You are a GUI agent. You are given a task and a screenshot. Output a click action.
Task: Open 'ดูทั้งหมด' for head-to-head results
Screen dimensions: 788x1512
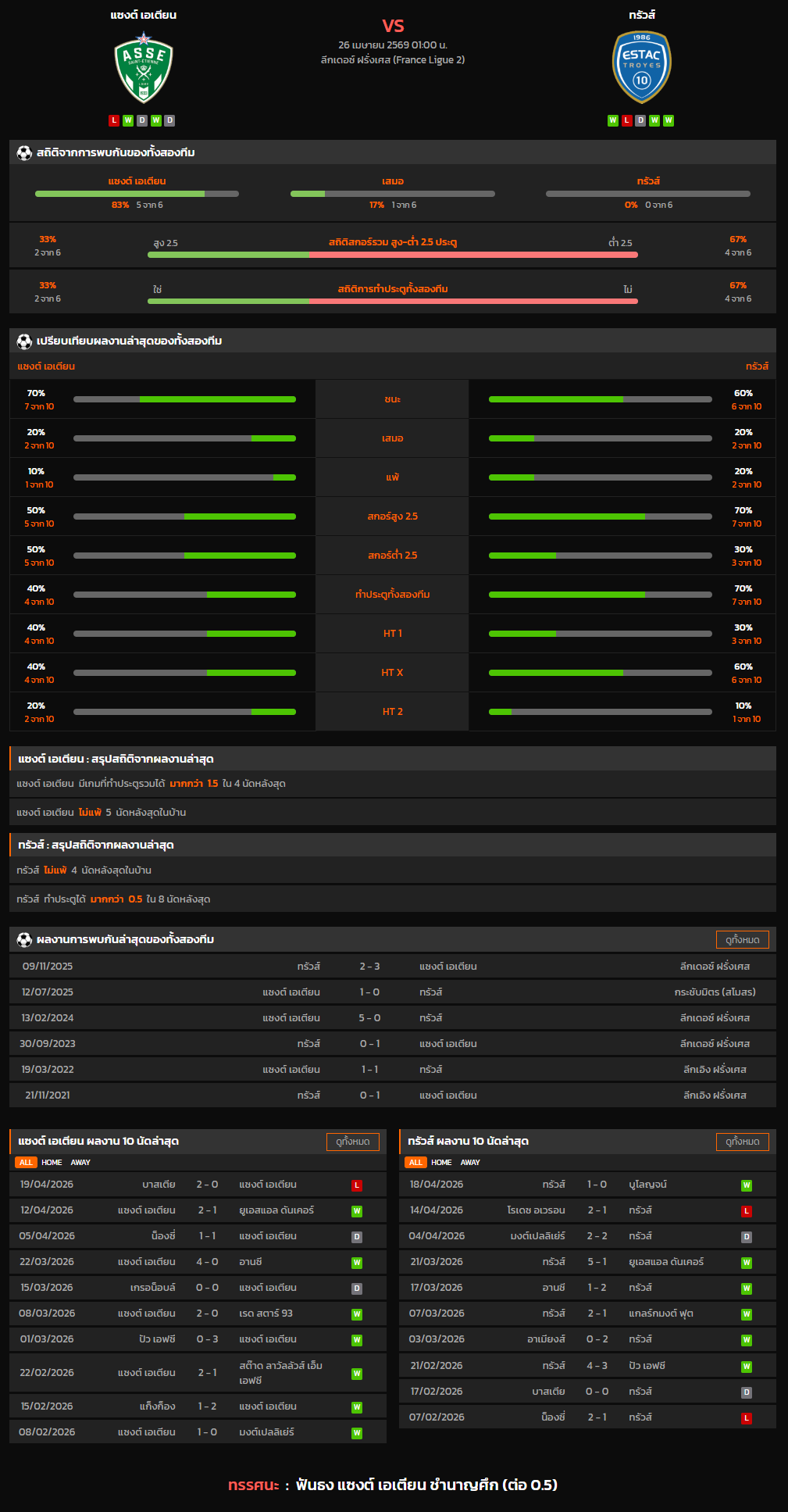742,940
